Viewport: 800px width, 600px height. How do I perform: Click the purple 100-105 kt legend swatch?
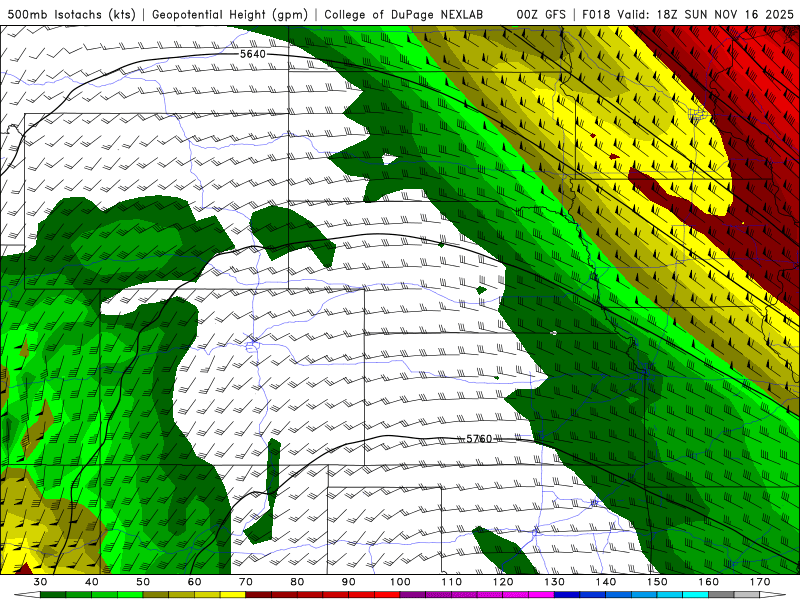413,595
